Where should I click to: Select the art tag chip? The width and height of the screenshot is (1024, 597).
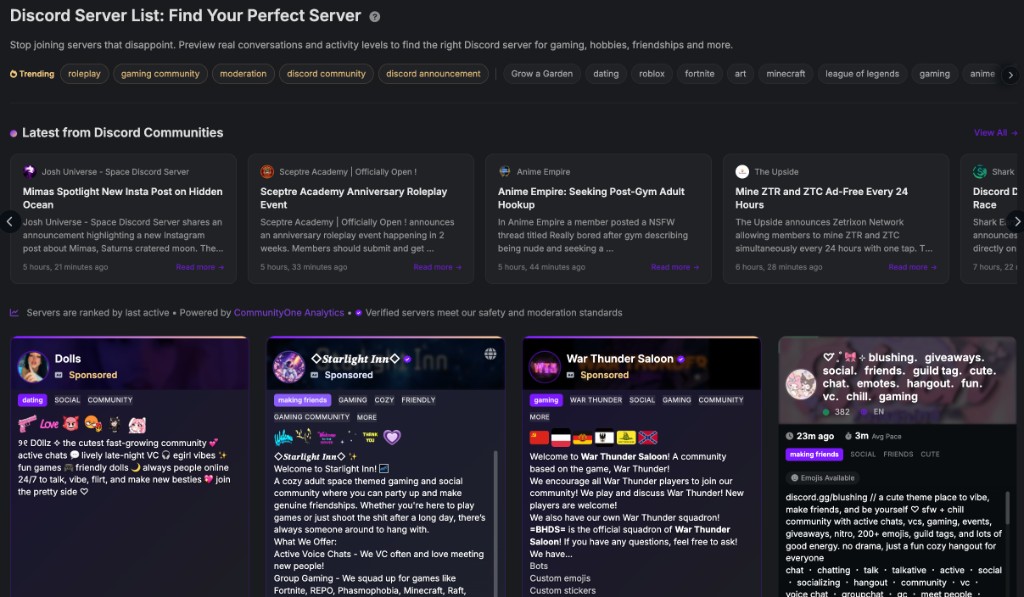point(740,74)
